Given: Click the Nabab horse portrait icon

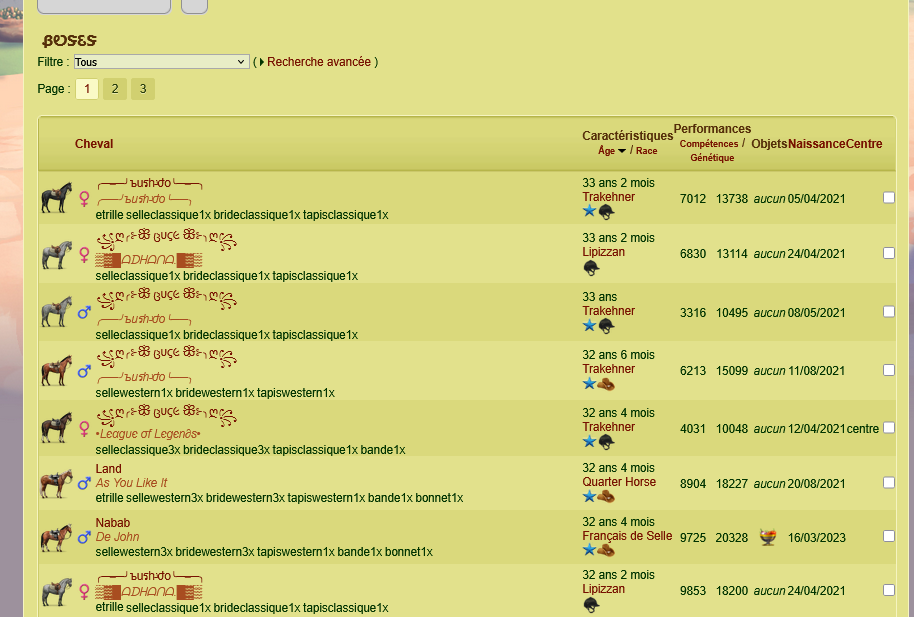Looking at the screenshot, I should pyautogui.click(x=57, y=538).
